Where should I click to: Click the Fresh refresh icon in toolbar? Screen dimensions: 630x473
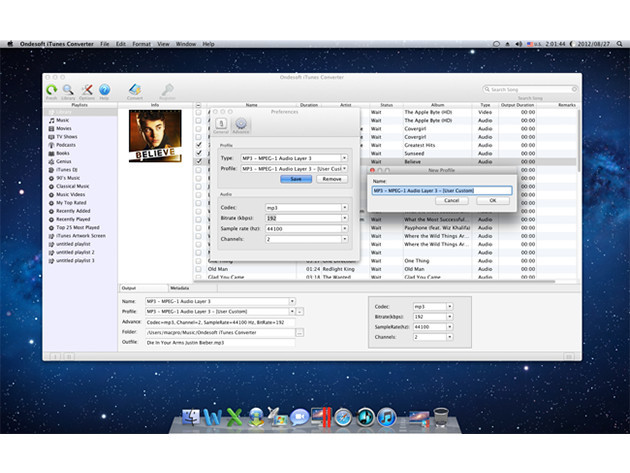pyautogui.click(x=51, y=90)
